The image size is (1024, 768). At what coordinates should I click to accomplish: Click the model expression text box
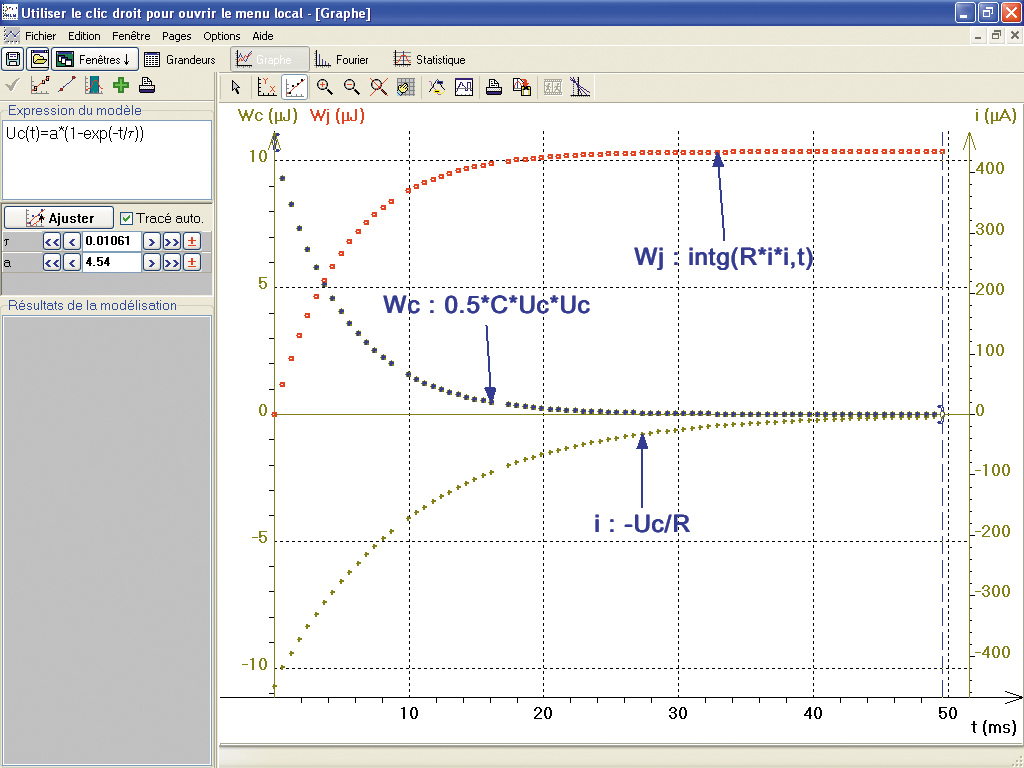pos(107,159)
